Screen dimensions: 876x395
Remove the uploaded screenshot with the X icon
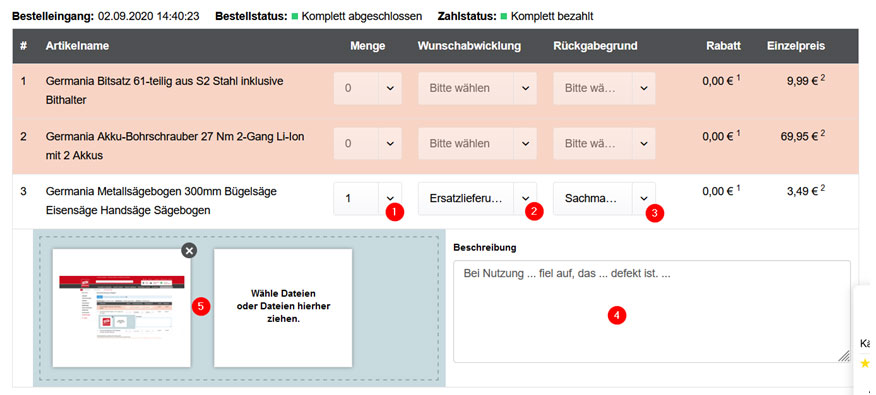click(189, 251)
